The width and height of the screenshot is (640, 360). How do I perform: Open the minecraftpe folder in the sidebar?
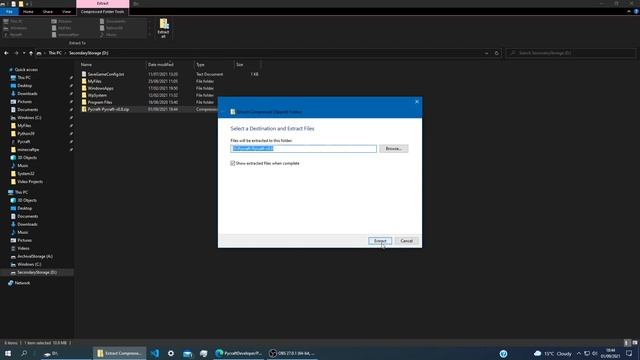tap(28, 150)
